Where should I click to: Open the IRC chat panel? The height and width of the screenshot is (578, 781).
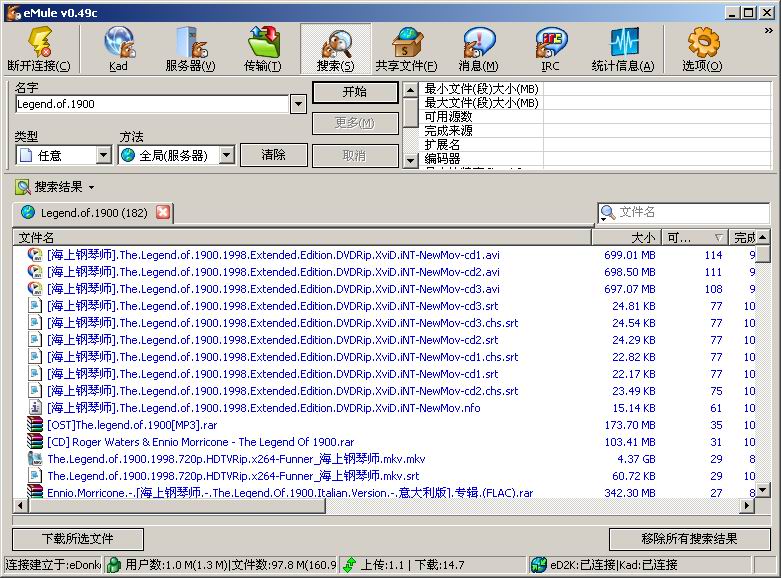(x=550, y=49)
